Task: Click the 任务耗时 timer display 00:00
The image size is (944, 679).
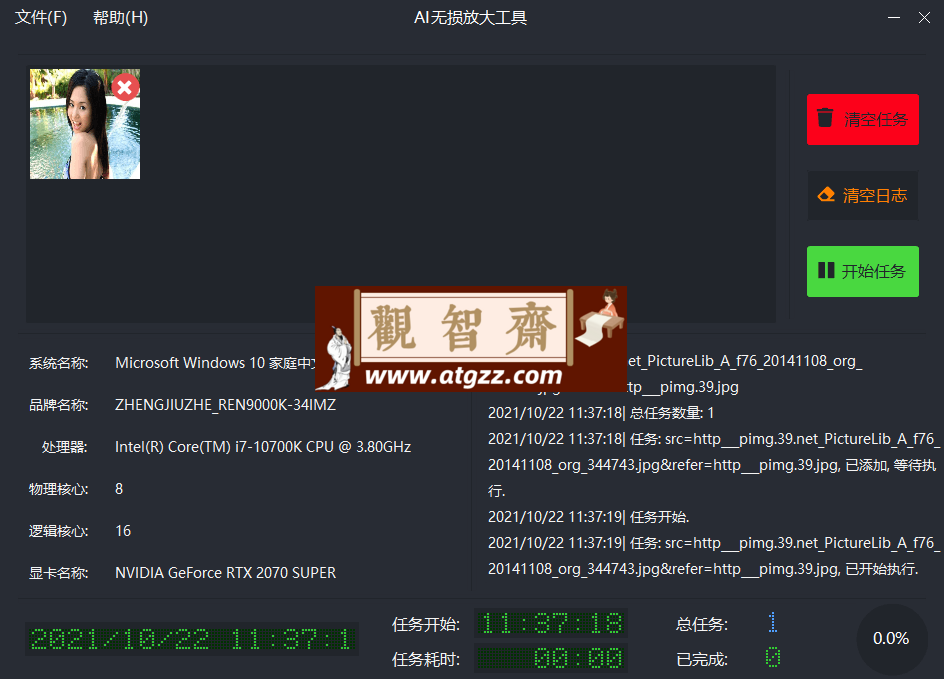Action: [x=551, y=658]
